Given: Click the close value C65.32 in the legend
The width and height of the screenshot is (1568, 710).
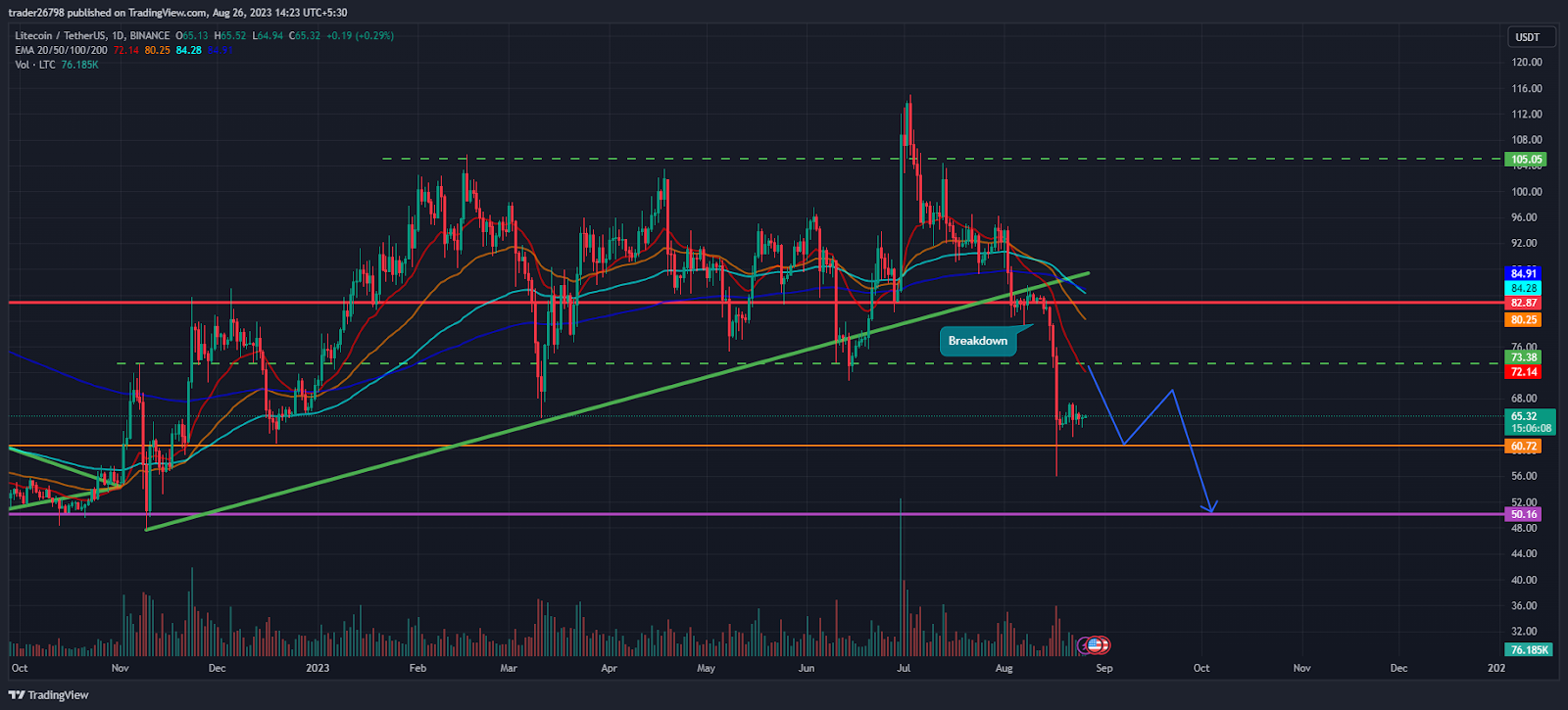Looking at the screenshot, I should 305,36.
